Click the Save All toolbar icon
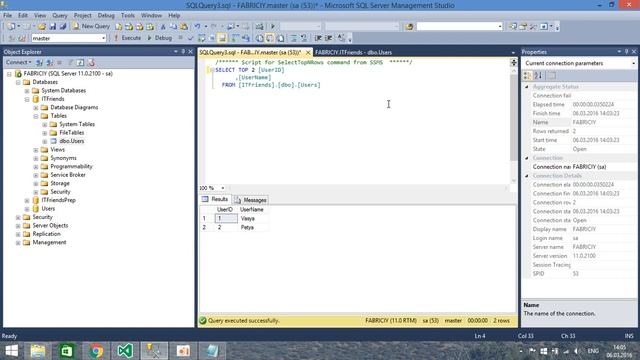Screen dimensions: 640x360 63,26
